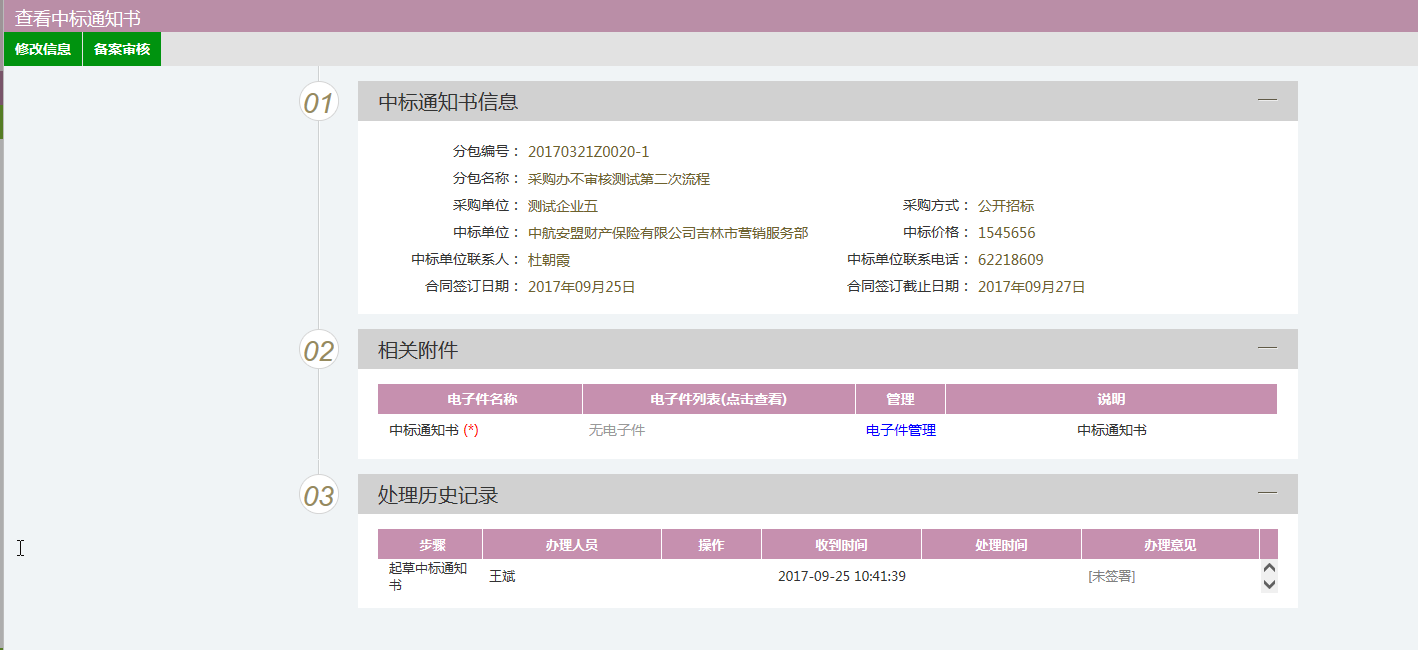Select the 收到时间 column header
Viewport: 1418px width, 650px height.
pyautogui.click(x=841, y=545)
